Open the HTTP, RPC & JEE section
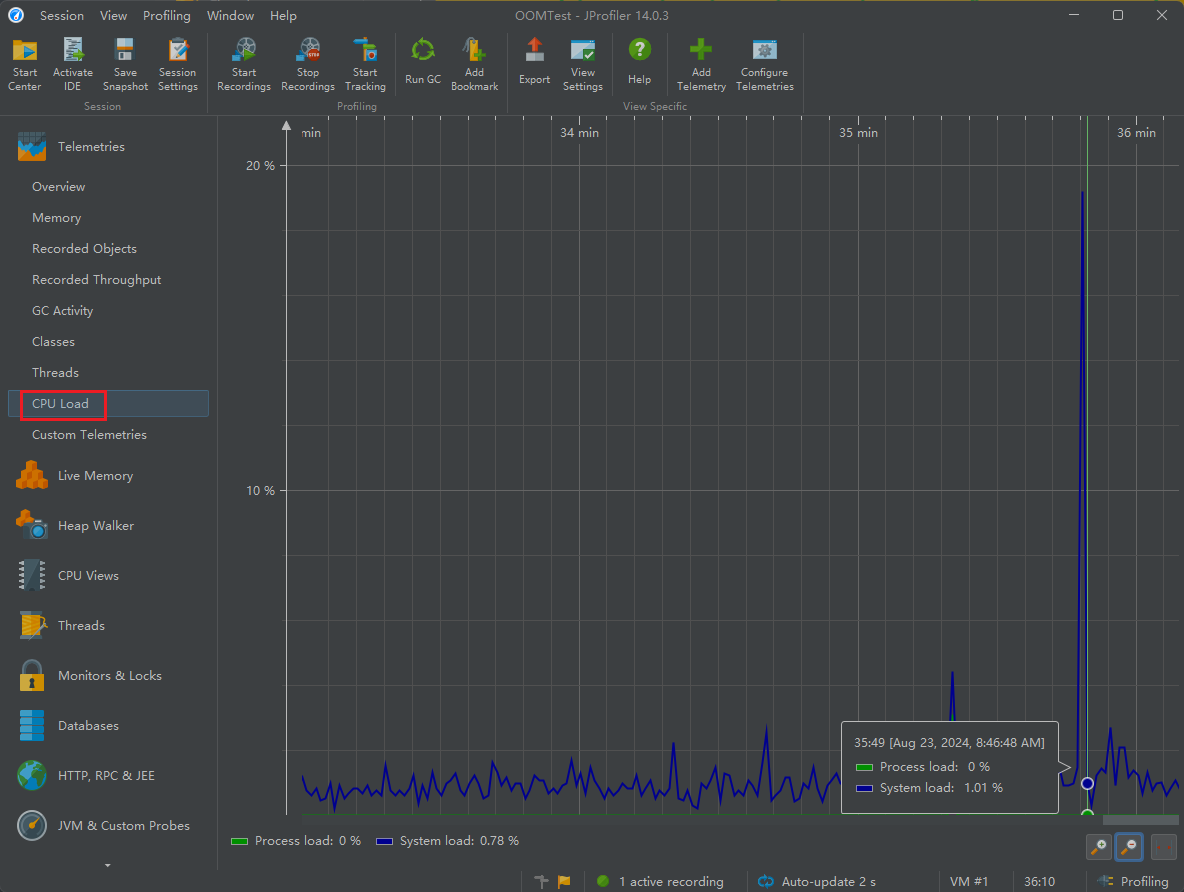This screenshot has height=892, width=1184. click(86, 776)
